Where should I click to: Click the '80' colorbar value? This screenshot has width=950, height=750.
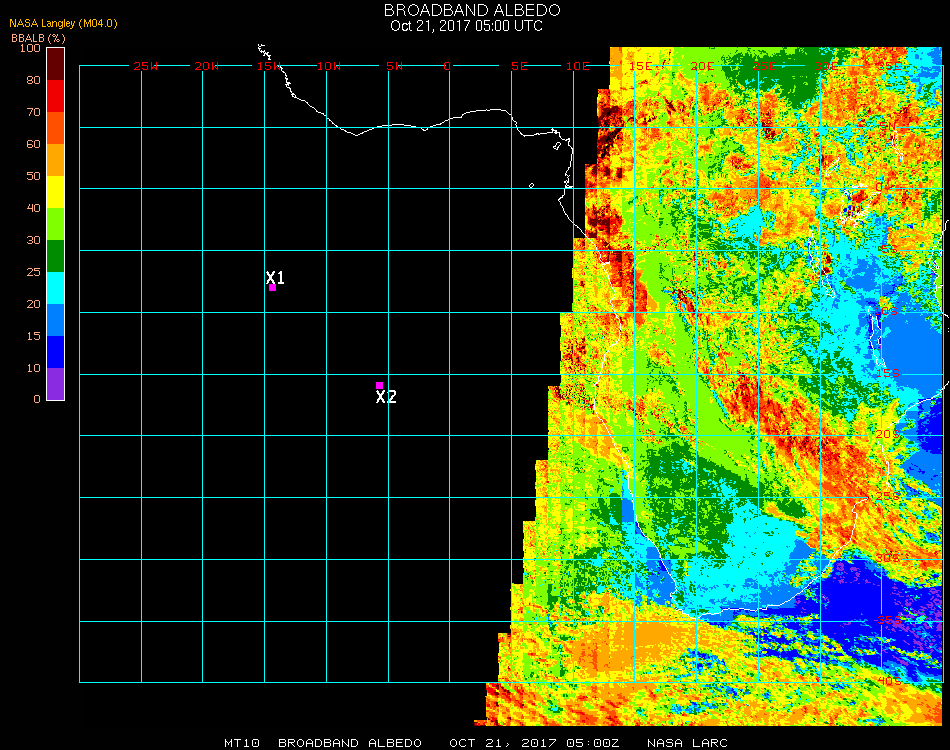pos(33,80)
